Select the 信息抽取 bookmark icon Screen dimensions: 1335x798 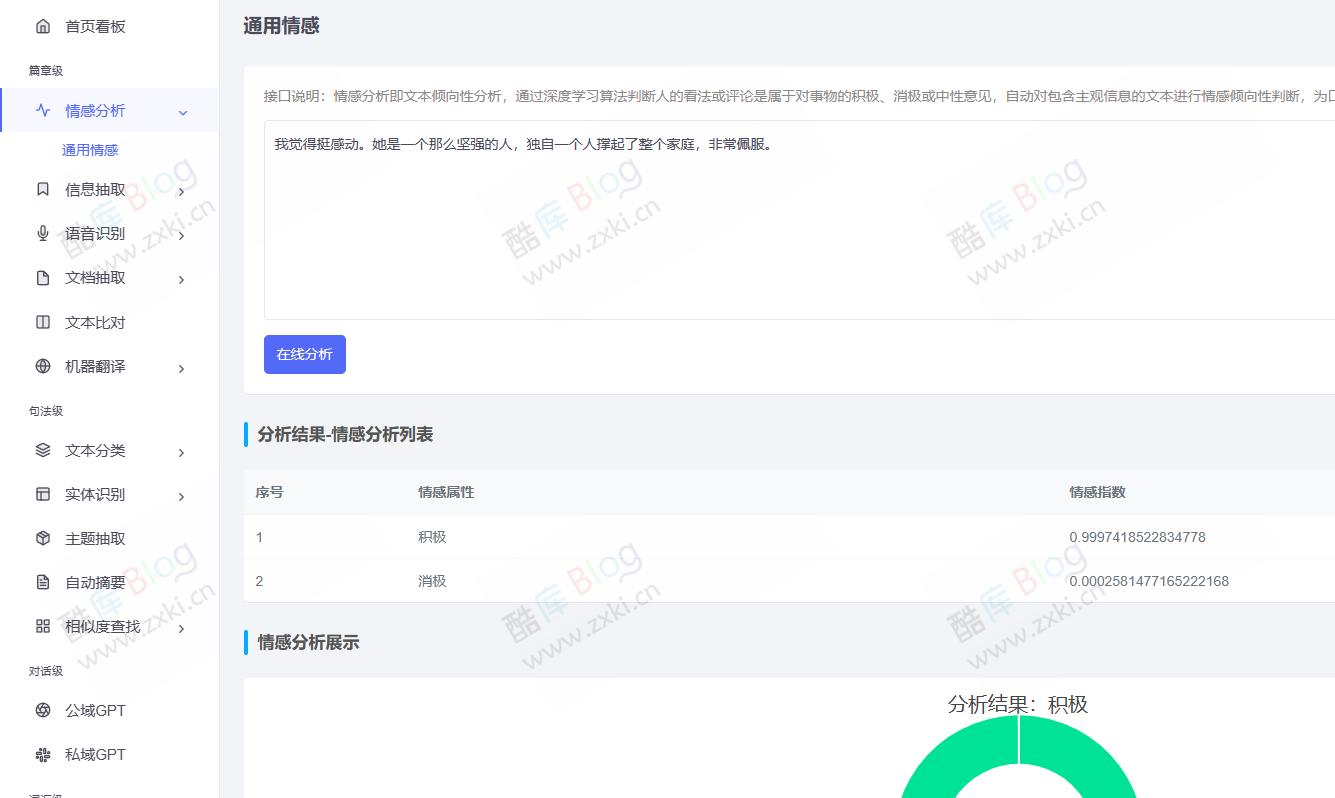42,188
